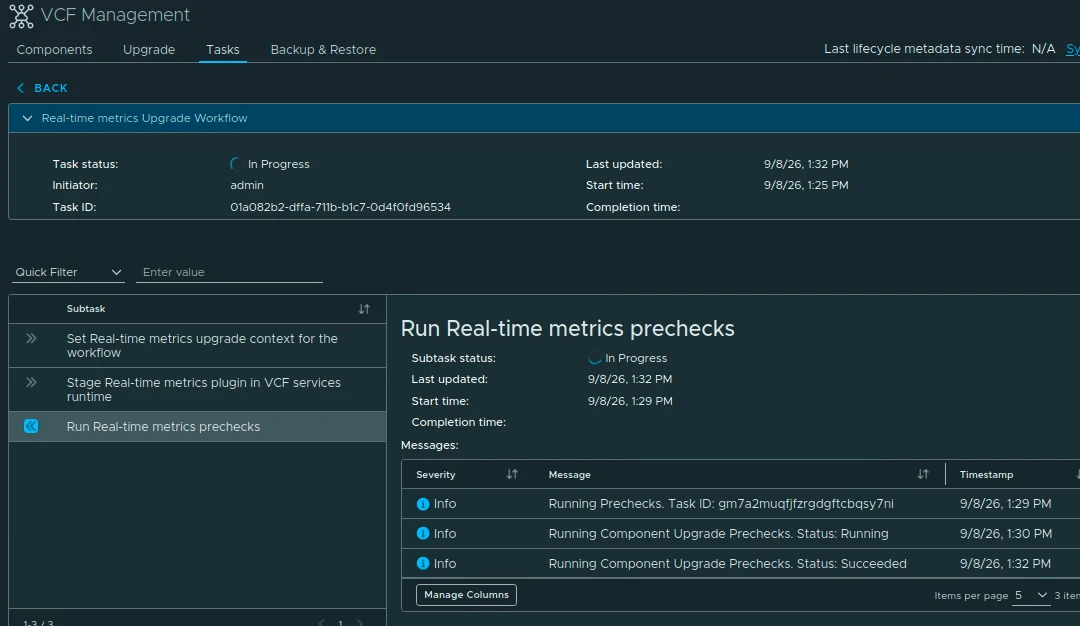
Task: Click the Info icon for 'Status: Running'
Action: [x=423, y=534]
